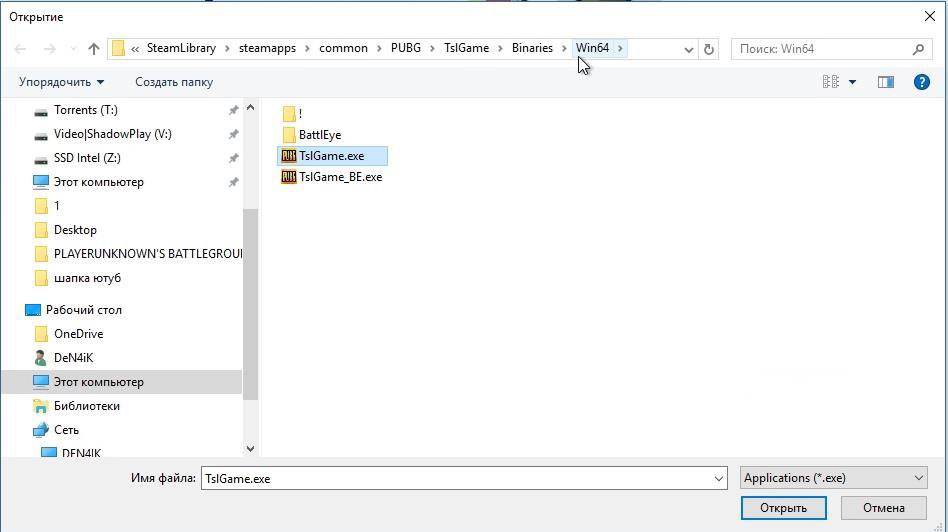Open address history dropdown

(x=689, y=49)
